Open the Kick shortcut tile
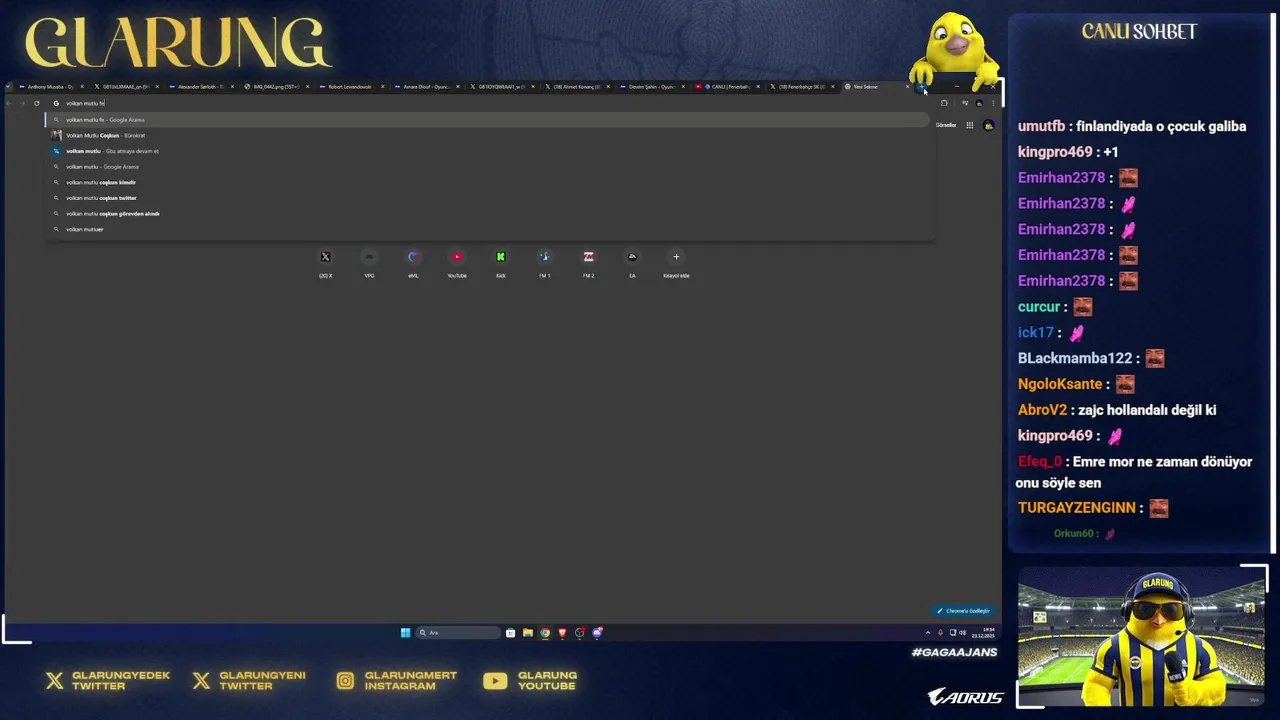The image size is (1280, 720). point(501,262)
